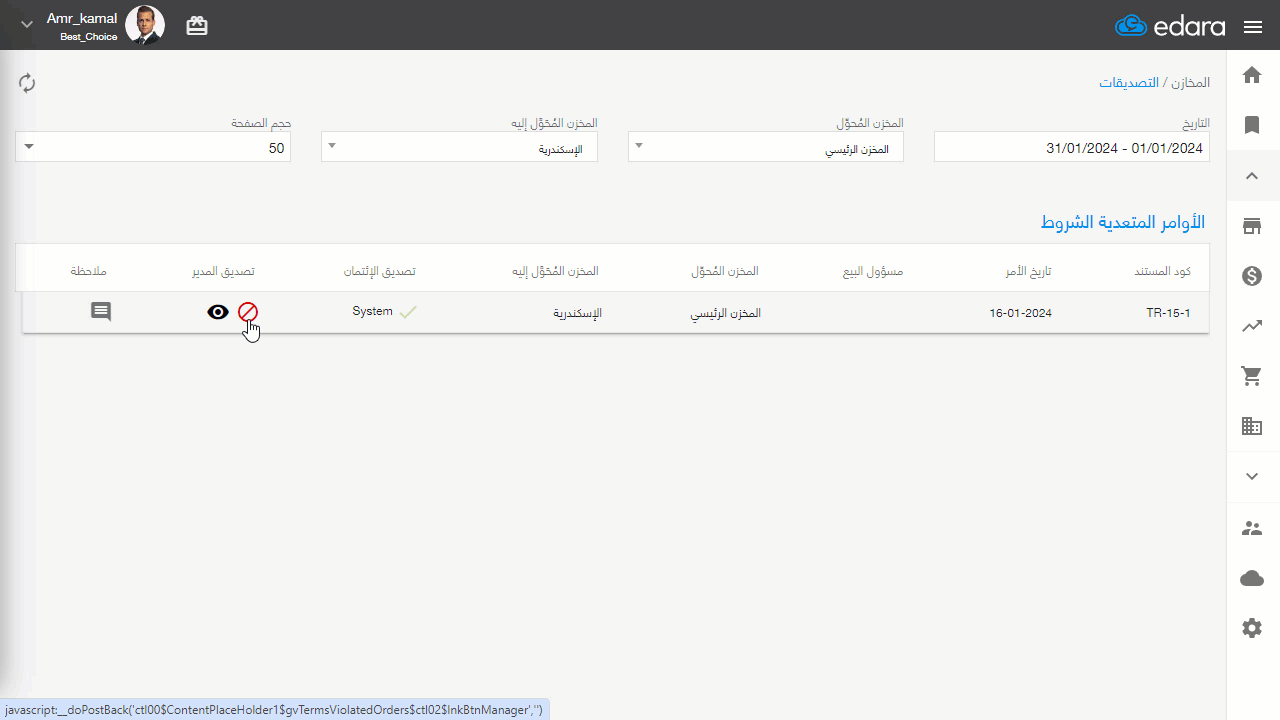
Task: Click the التصديقات breadcrumb link
Action: [1129, 82]
